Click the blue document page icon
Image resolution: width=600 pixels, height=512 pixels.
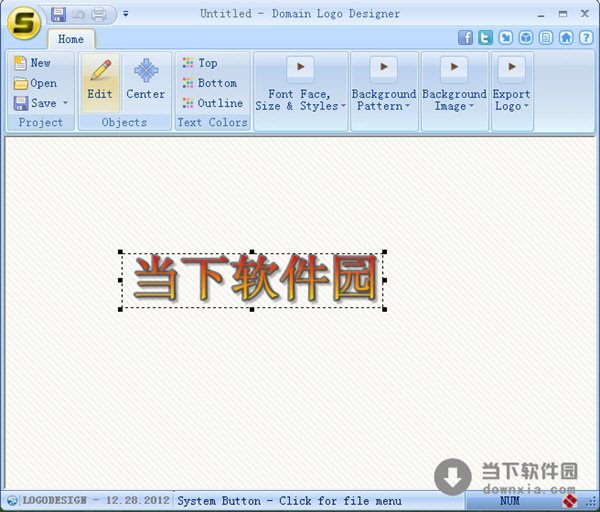tap(546, 38)
